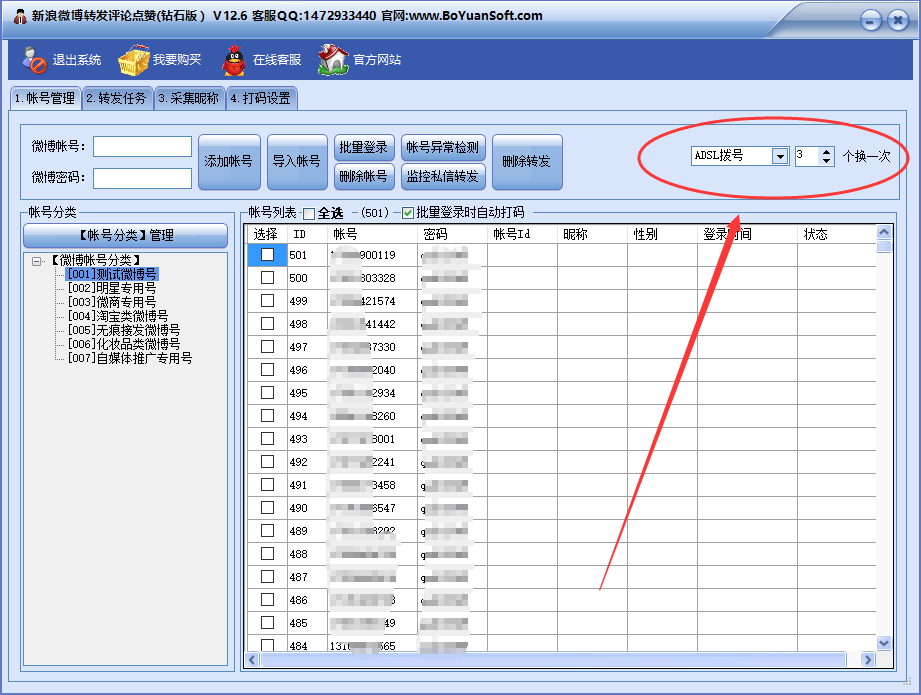Check the box for account ID 497

[267, 346]
